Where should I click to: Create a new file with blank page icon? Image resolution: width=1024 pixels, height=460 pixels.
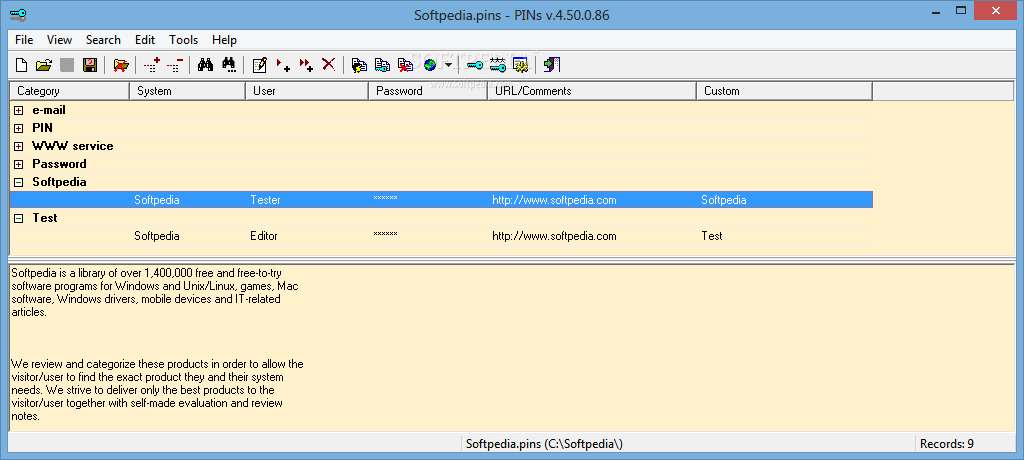(22, 65)
